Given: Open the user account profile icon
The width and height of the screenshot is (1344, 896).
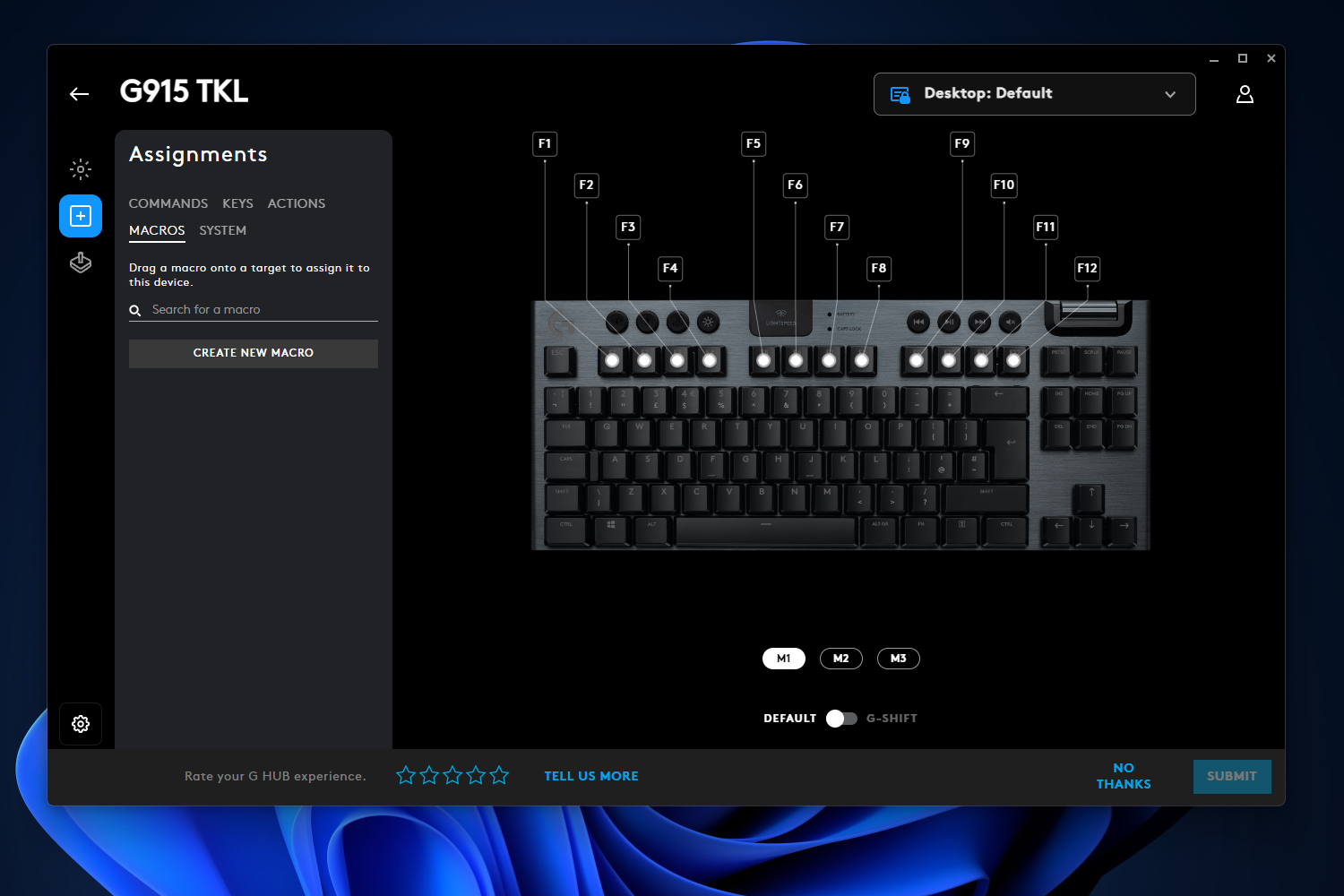Looking at the screenshot, I should point(1245,94).
